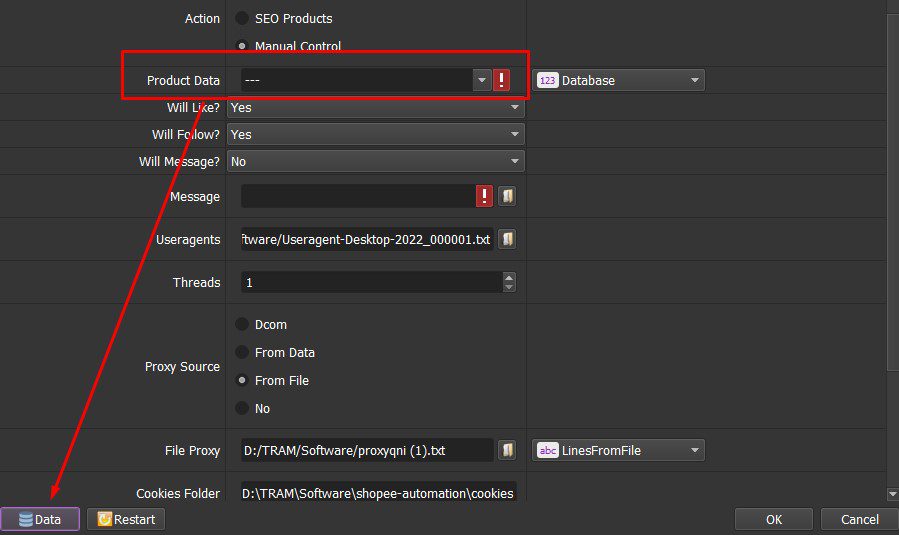Click the abc LinesFromFile type icon

(547, 450)
